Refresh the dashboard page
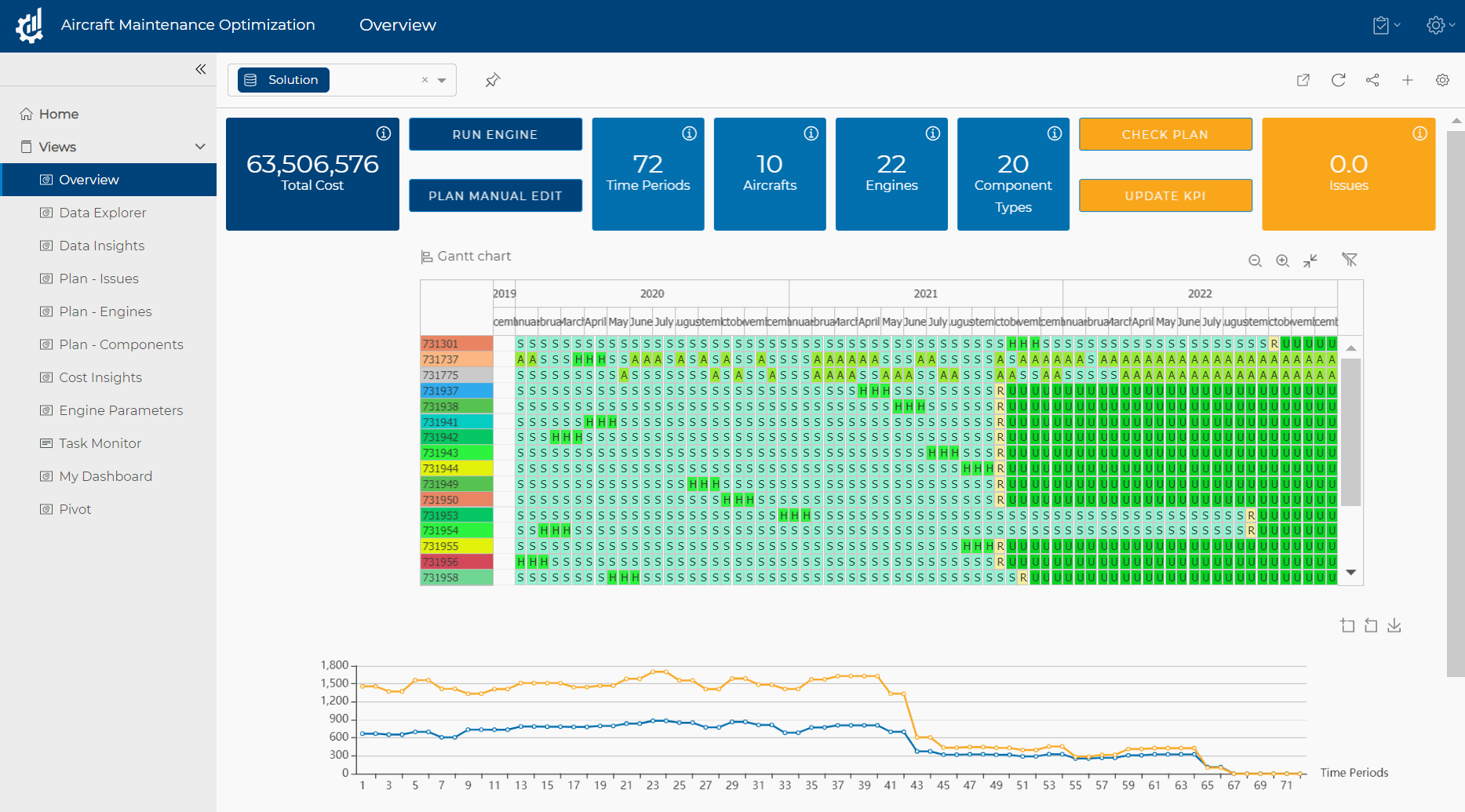 click(1338, 80)
